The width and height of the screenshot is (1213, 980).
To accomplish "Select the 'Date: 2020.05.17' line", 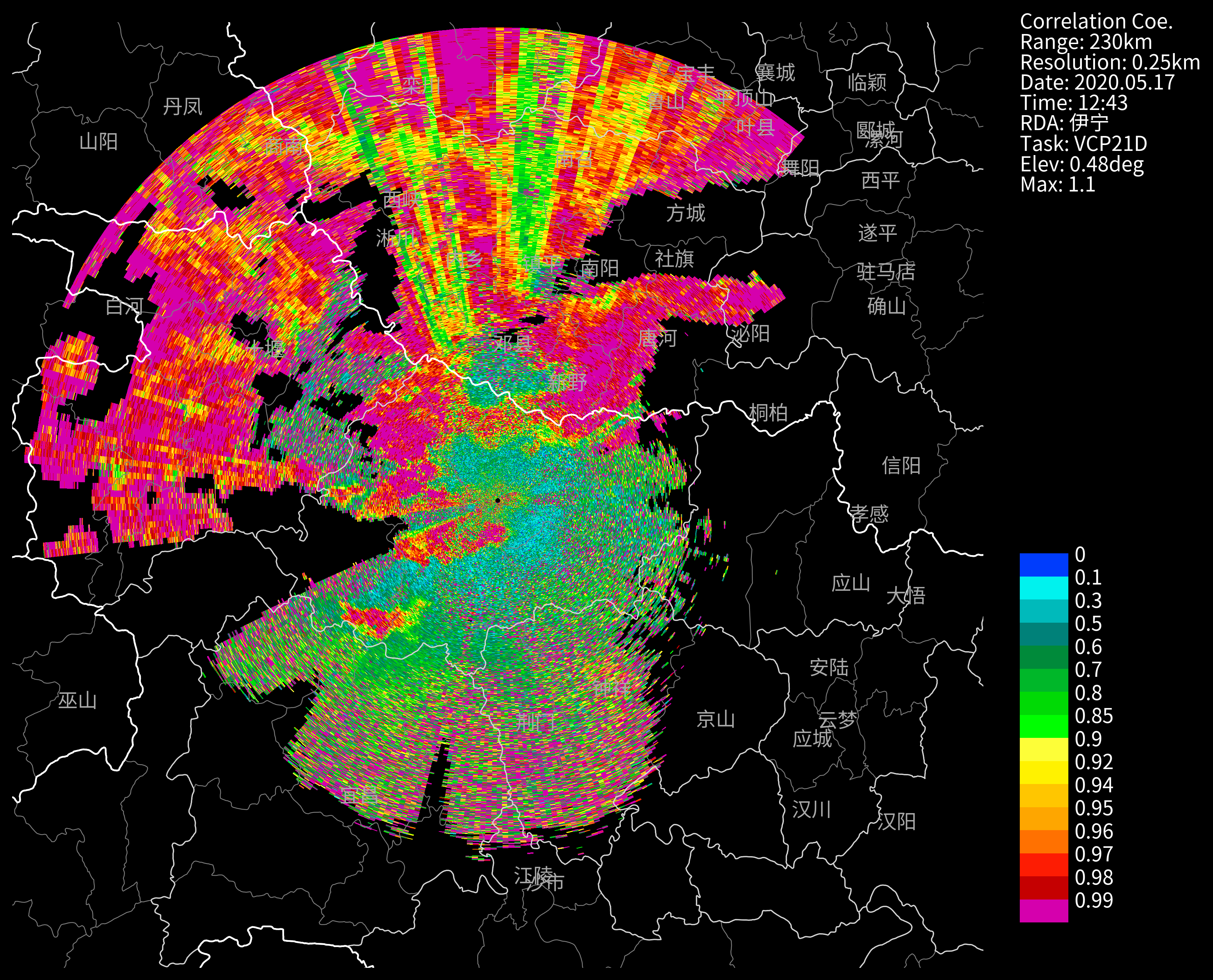I will [1097, 83].
